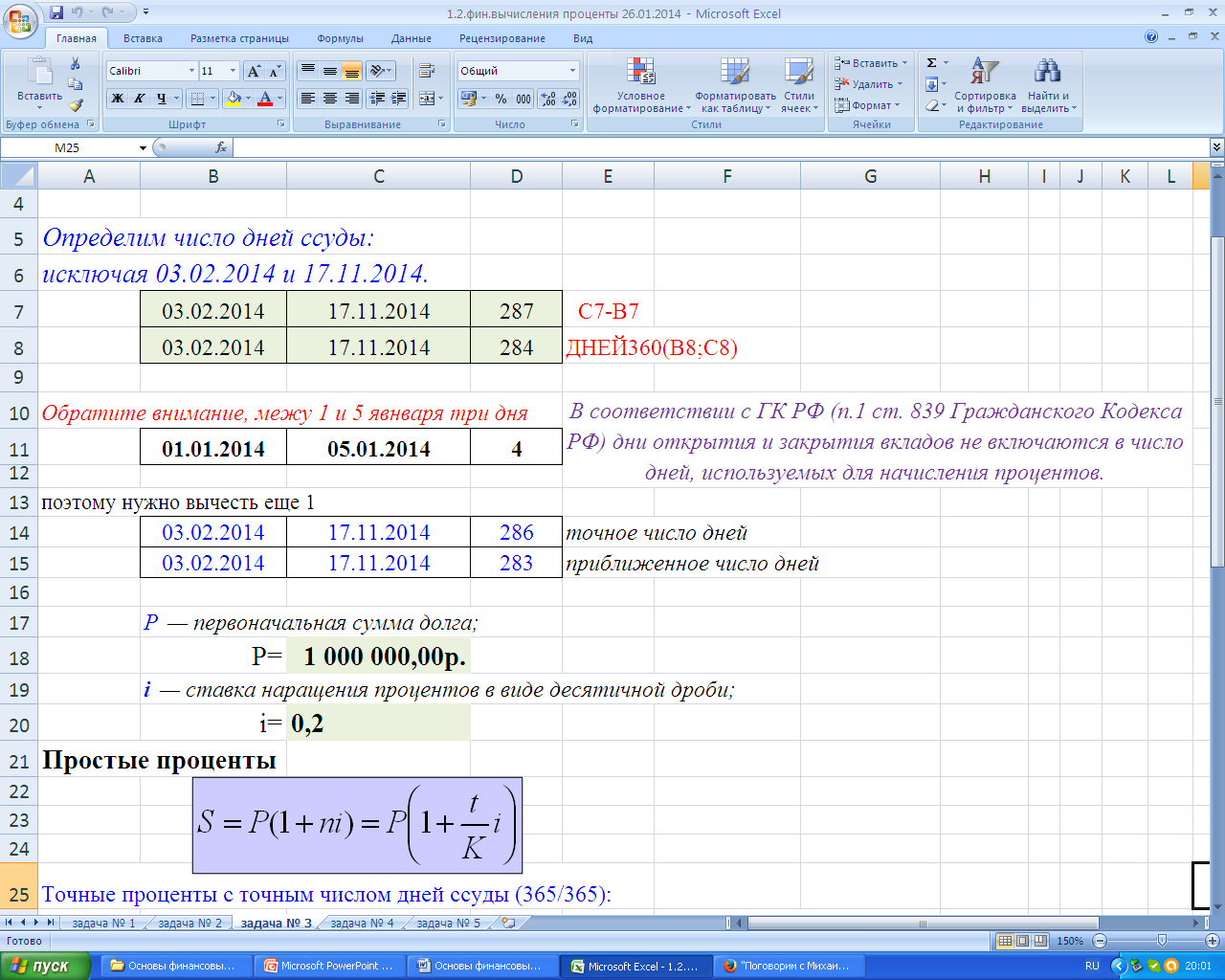
Task: Switch to sheet задача № 1
Action: point(103,923)
